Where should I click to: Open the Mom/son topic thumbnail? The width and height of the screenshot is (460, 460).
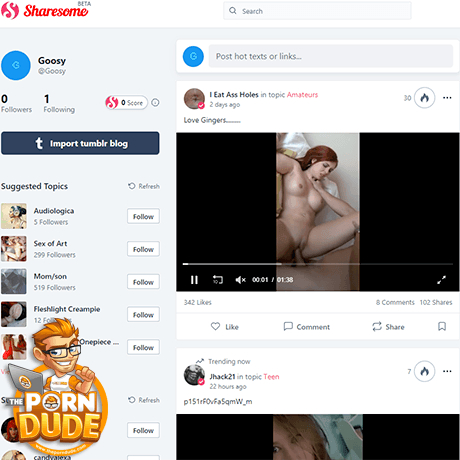tap(14, 281)
